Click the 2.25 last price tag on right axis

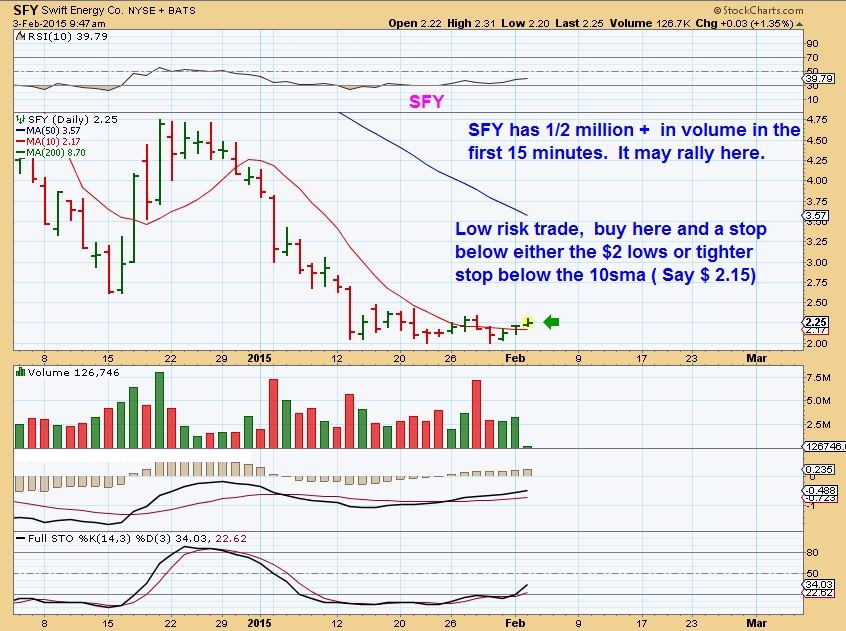tap(816, 322)
